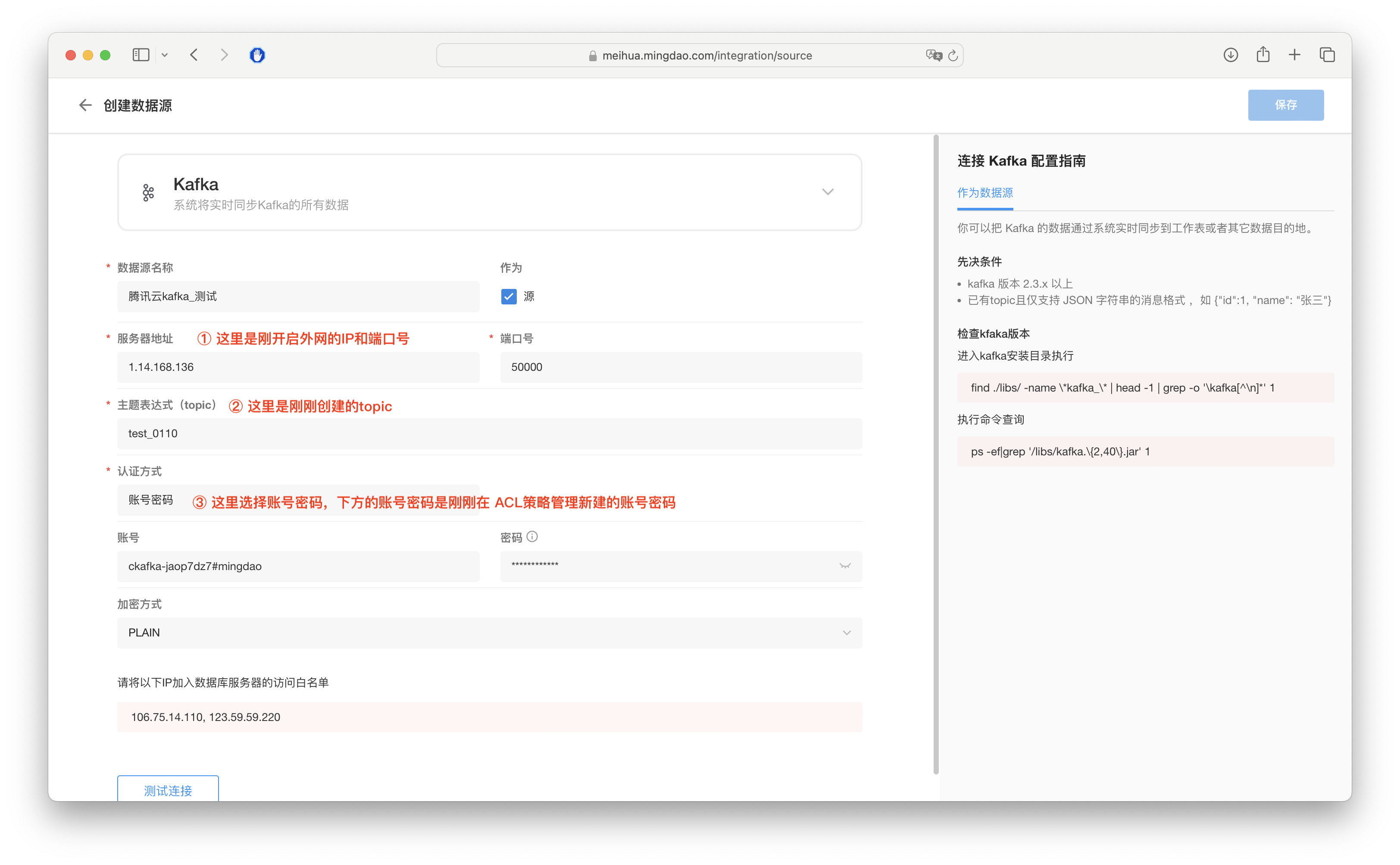Select the 作为数据源 tab

point(985,193)
